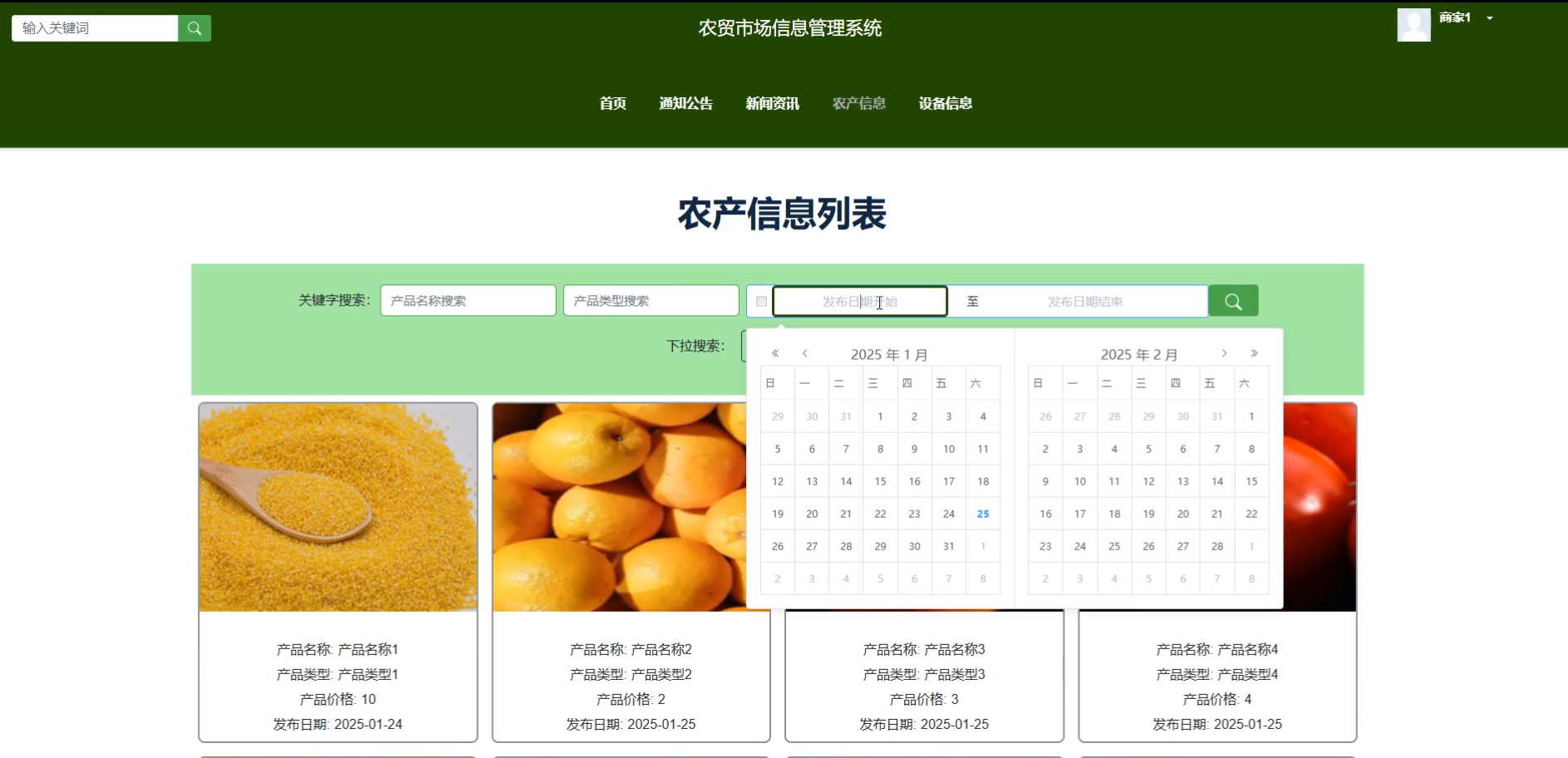Image resolution: width=1568 pixels, height=758 pixels.
Task: Select today's date, January 25, 2025
Action: [982, 514]
